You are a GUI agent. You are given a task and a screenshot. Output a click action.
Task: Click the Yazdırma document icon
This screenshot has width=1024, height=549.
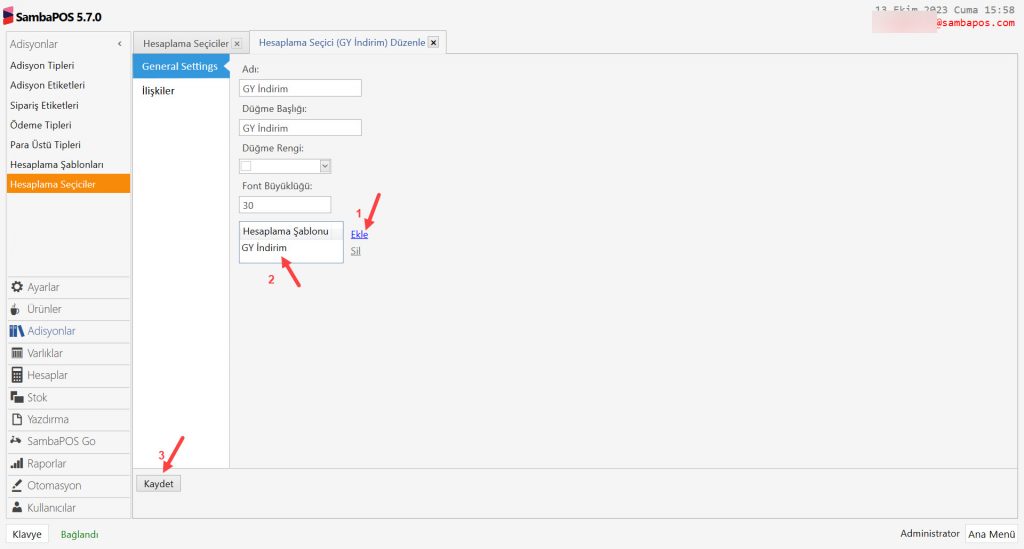pyautogui.click(x=17, y=420)
